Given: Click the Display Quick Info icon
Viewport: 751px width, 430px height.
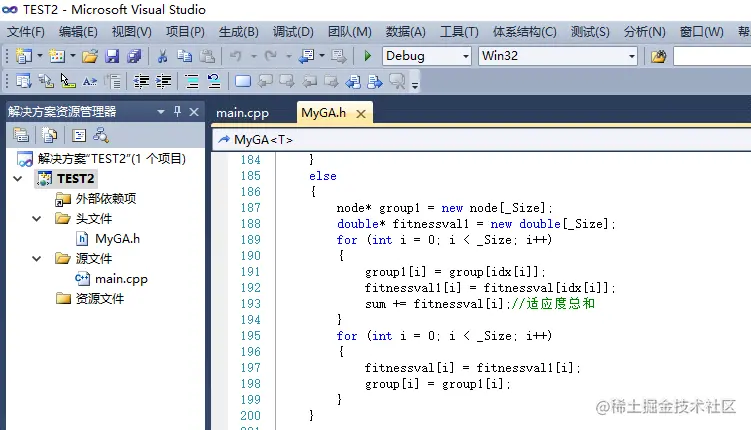Looking at the screenshot, I should tap(68, 81).
